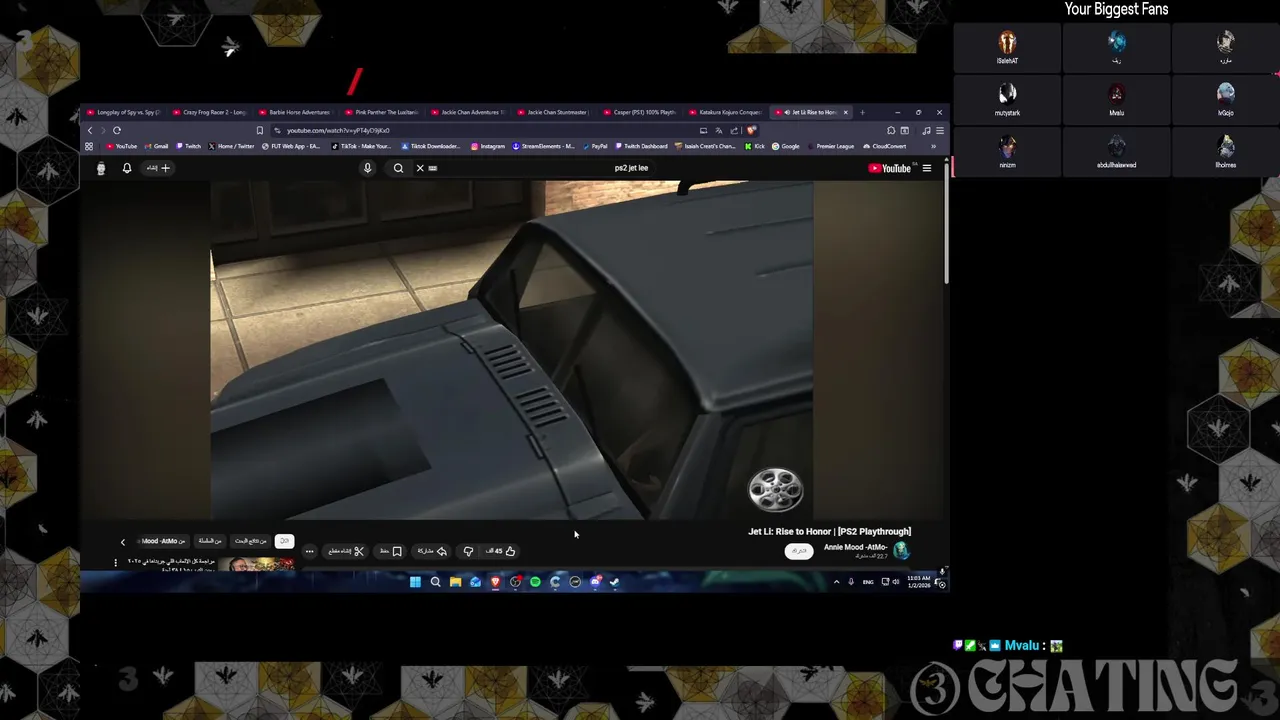Open the YouTube bookmark
1280x720 pixels.
coord(121,146)
